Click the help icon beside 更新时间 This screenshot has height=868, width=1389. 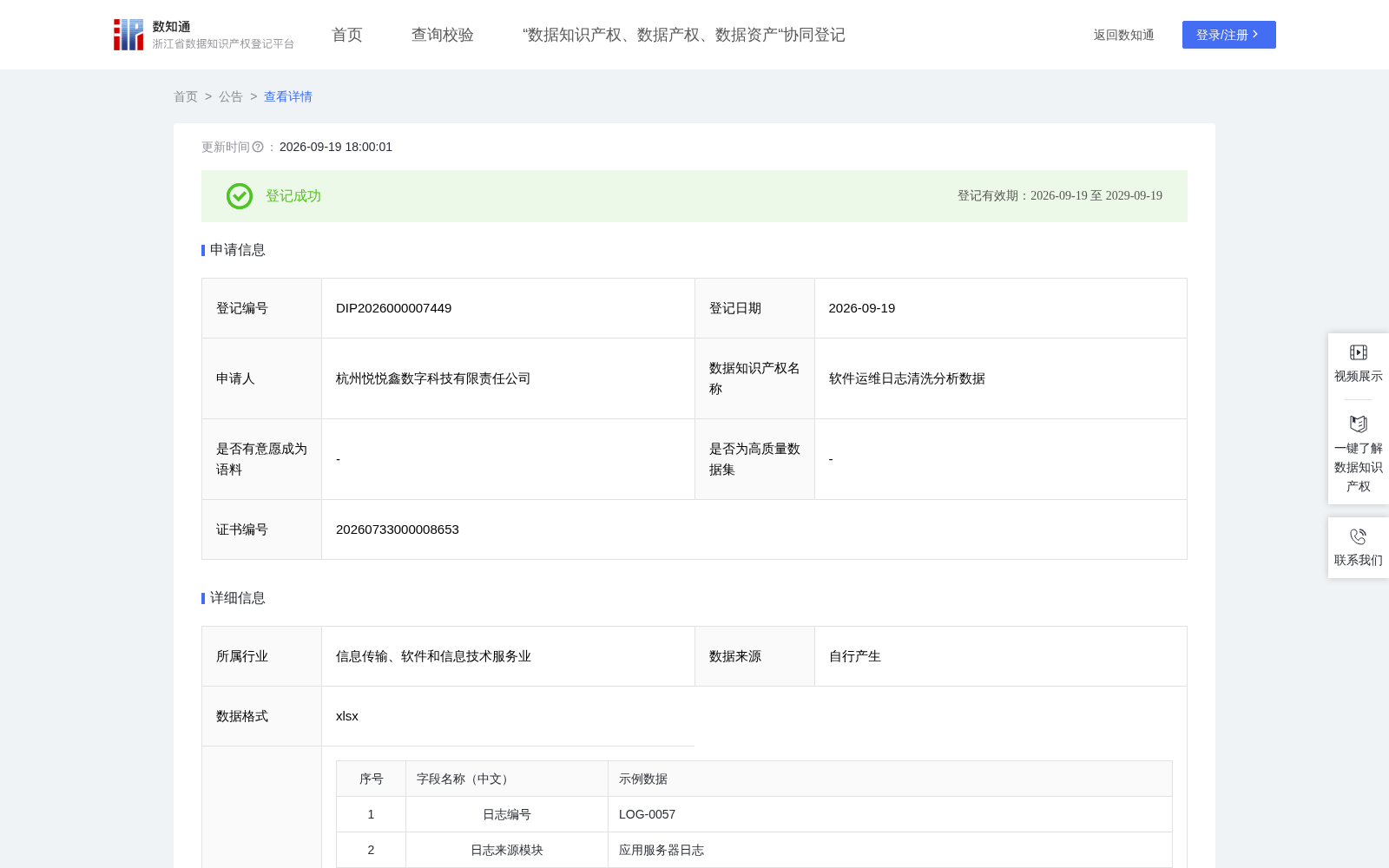point(258,147)
